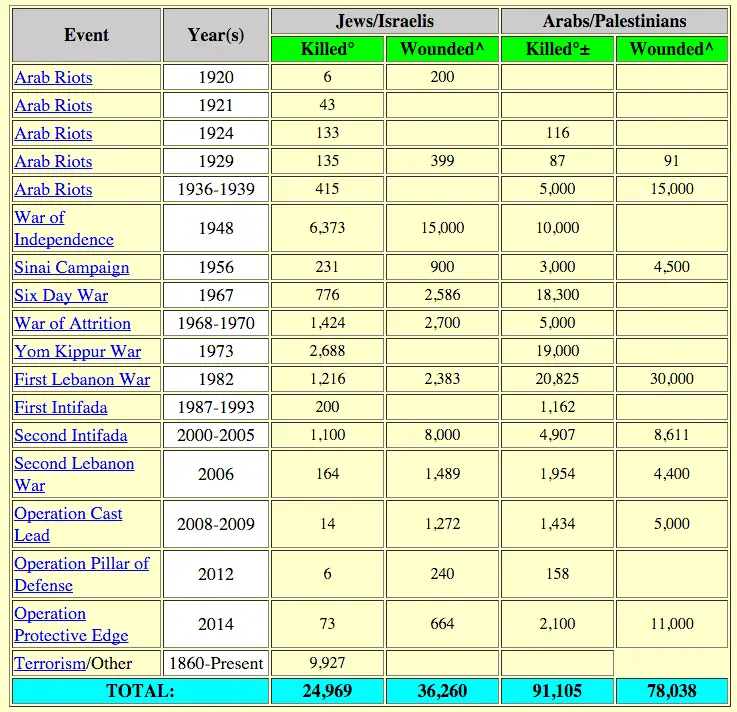Open the Terrorism link in last row
Image resolution: width=737 pixels, height=712 pixels.
tap(50, 663)
